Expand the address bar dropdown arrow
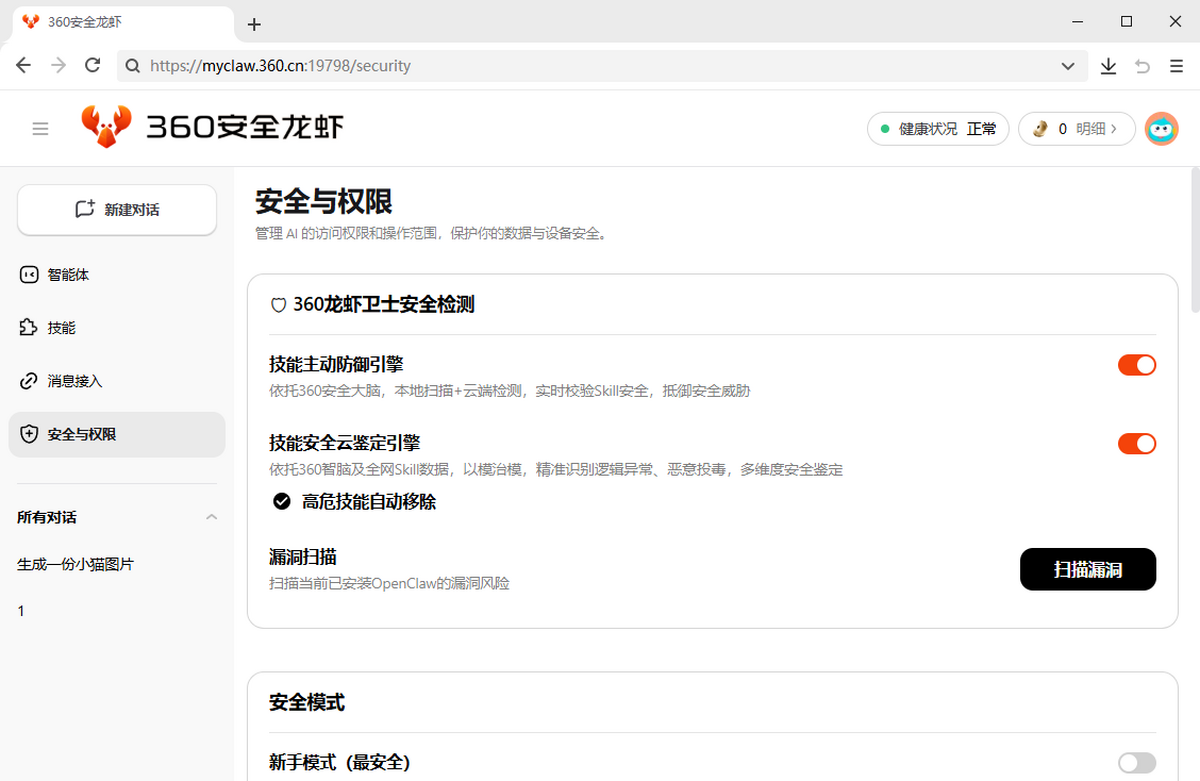The width and height of the screenshot is (1200, 781). click(x=1067, y=66)
